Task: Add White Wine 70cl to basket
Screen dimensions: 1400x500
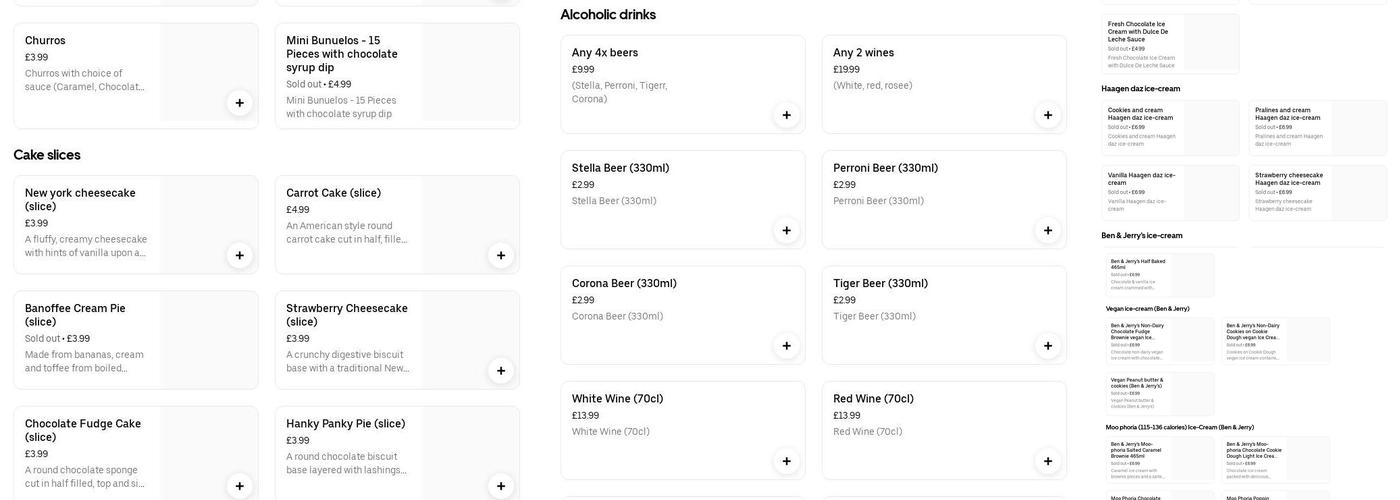Action: pos(786,461)
